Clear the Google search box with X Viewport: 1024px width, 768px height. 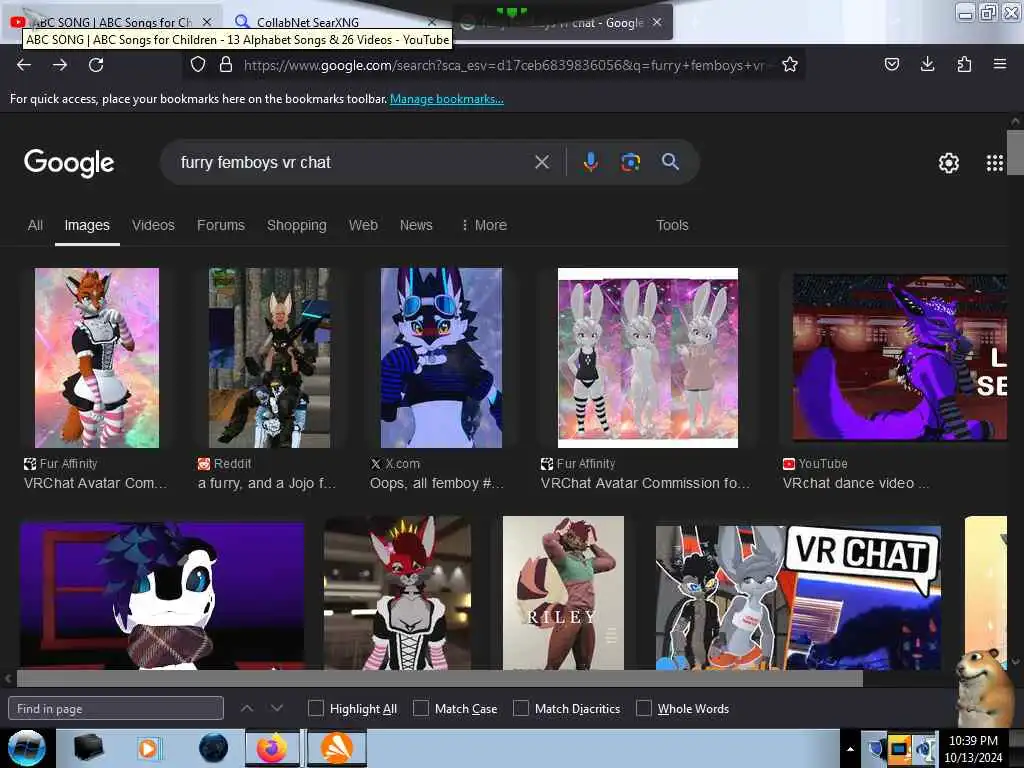[542, 162]
